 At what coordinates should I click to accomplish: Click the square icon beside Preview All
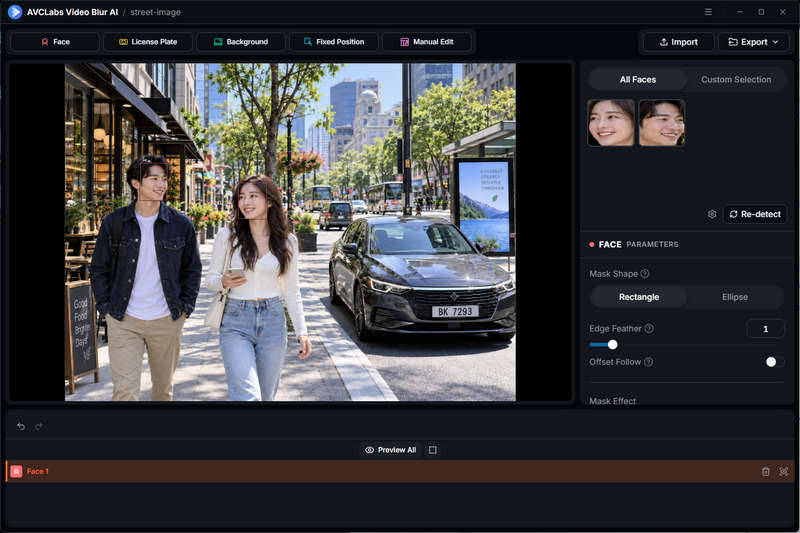coord(433,450)
